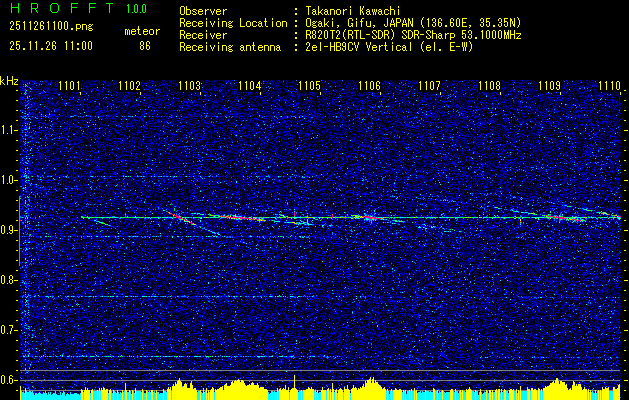
Task: Click the HROFFT title text
Action: coord(62,8)
